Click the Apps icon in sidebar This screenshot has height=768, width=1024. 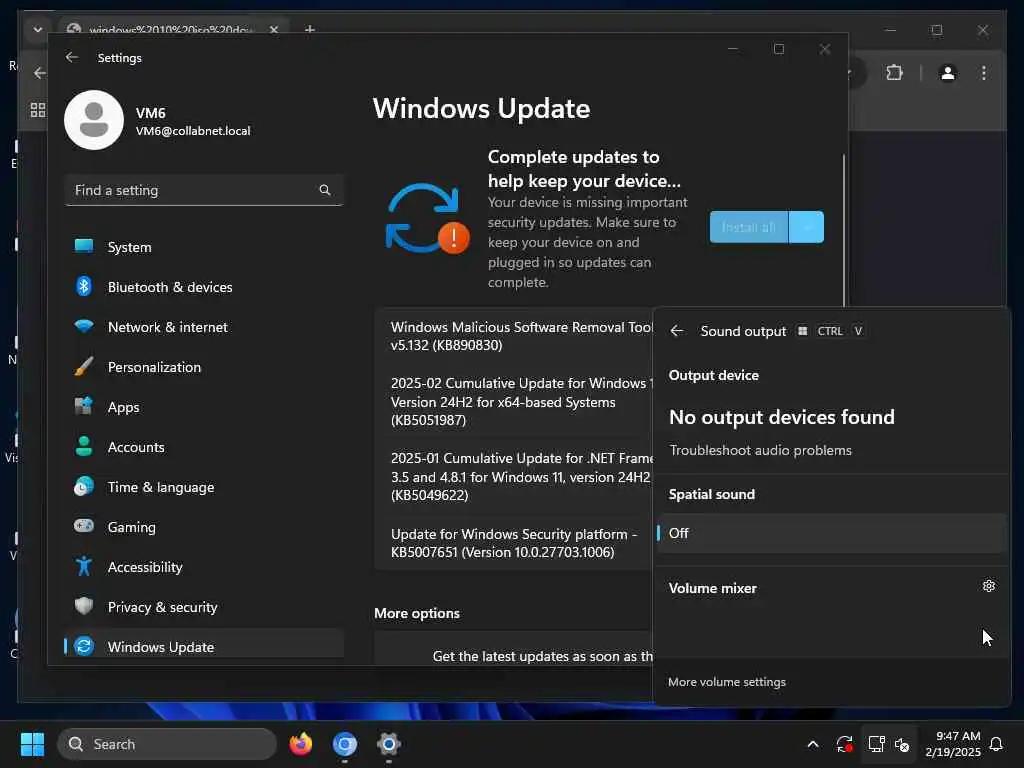coord(84,406)
